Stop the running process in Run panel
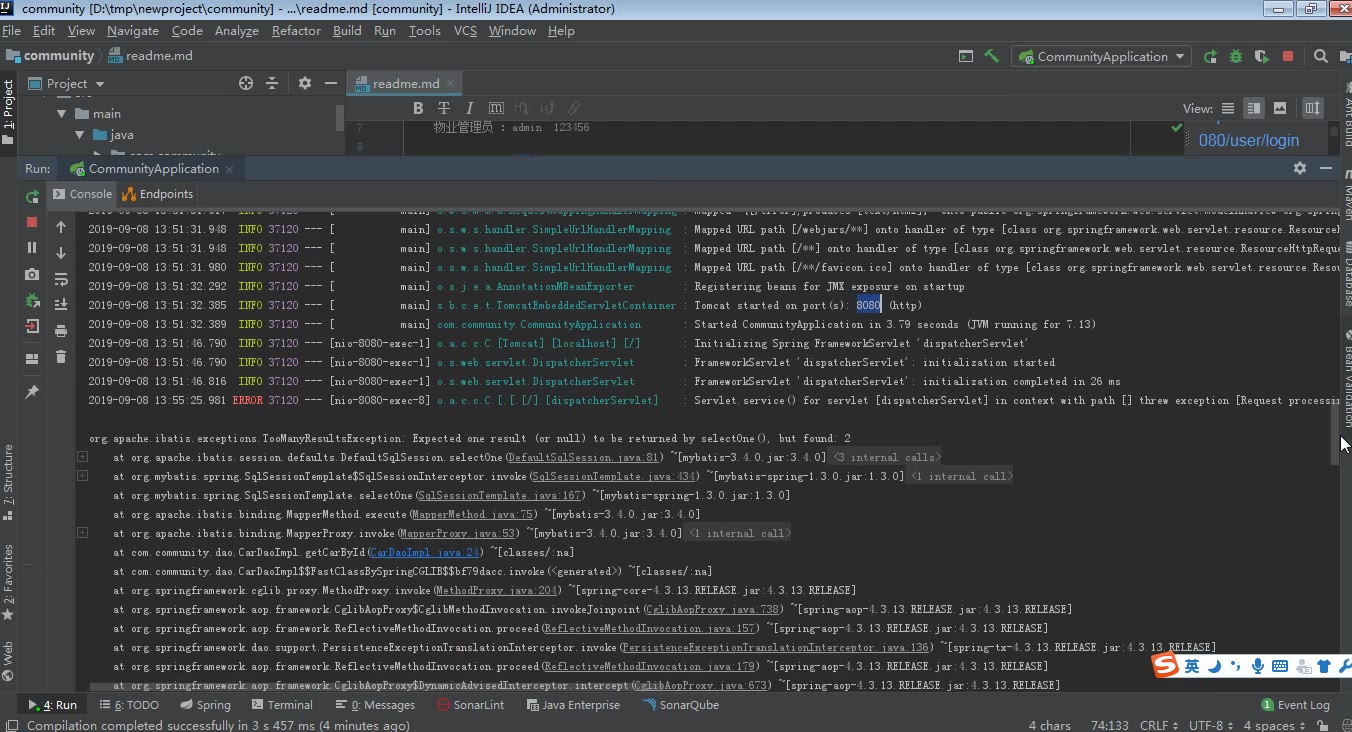This screenshot has width=1352, height=732. point(32,222)
